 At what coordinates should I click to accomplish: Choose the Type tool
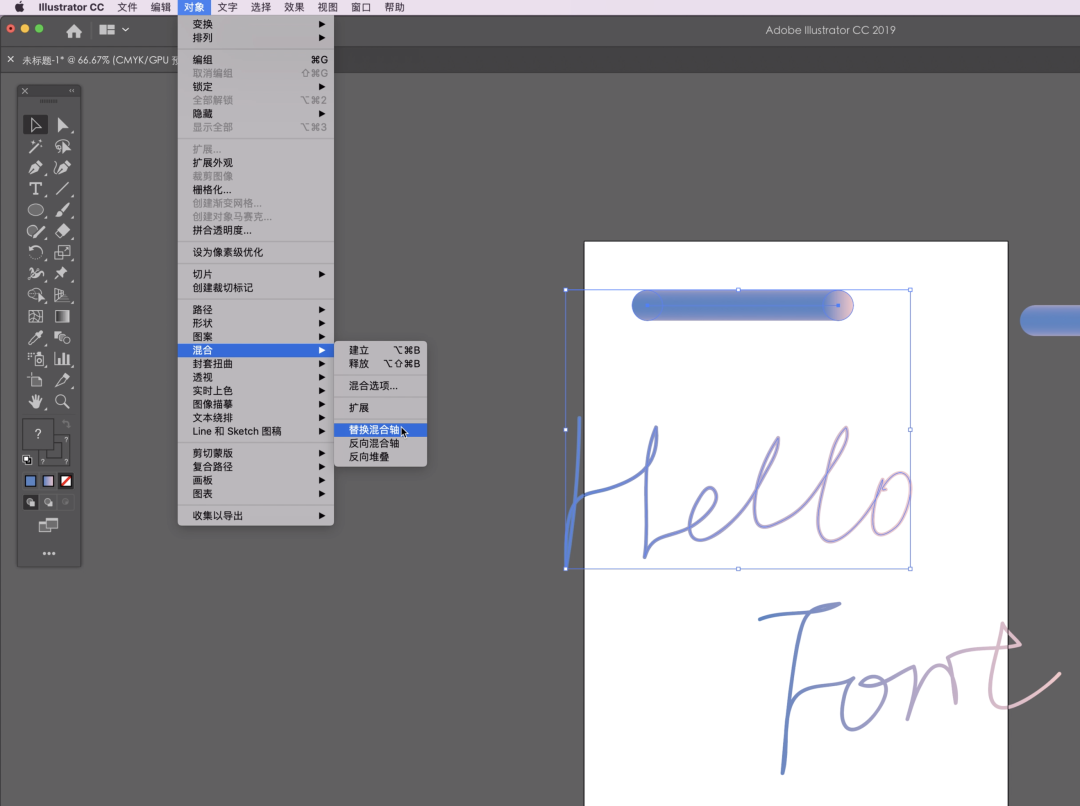[x=36, y=189]
